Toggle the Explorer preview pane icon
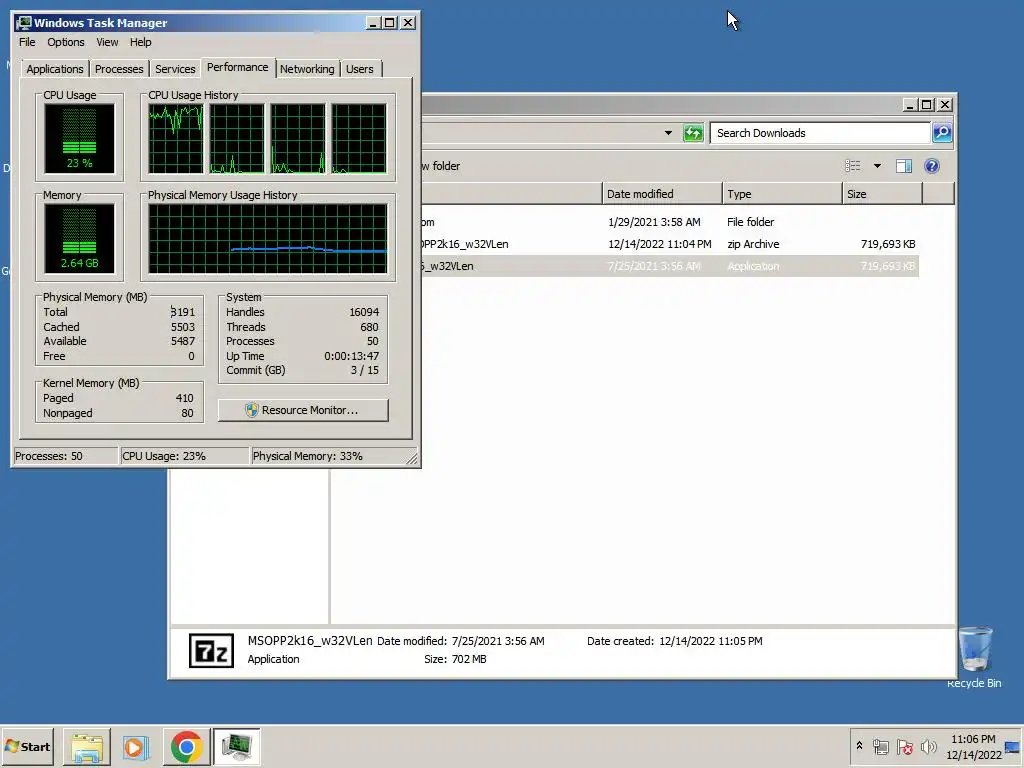The image size is (1024, 768). point(904,166)
